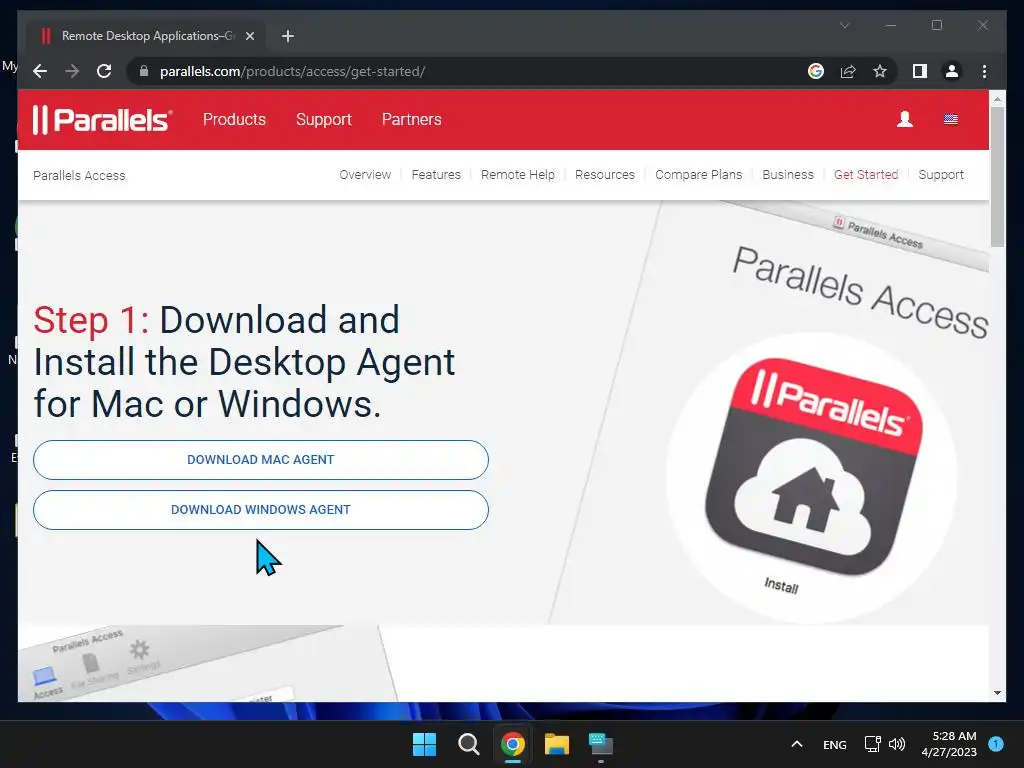Open Remote Help page
Screen dimensions: 1024x768
tap(517, 174)
